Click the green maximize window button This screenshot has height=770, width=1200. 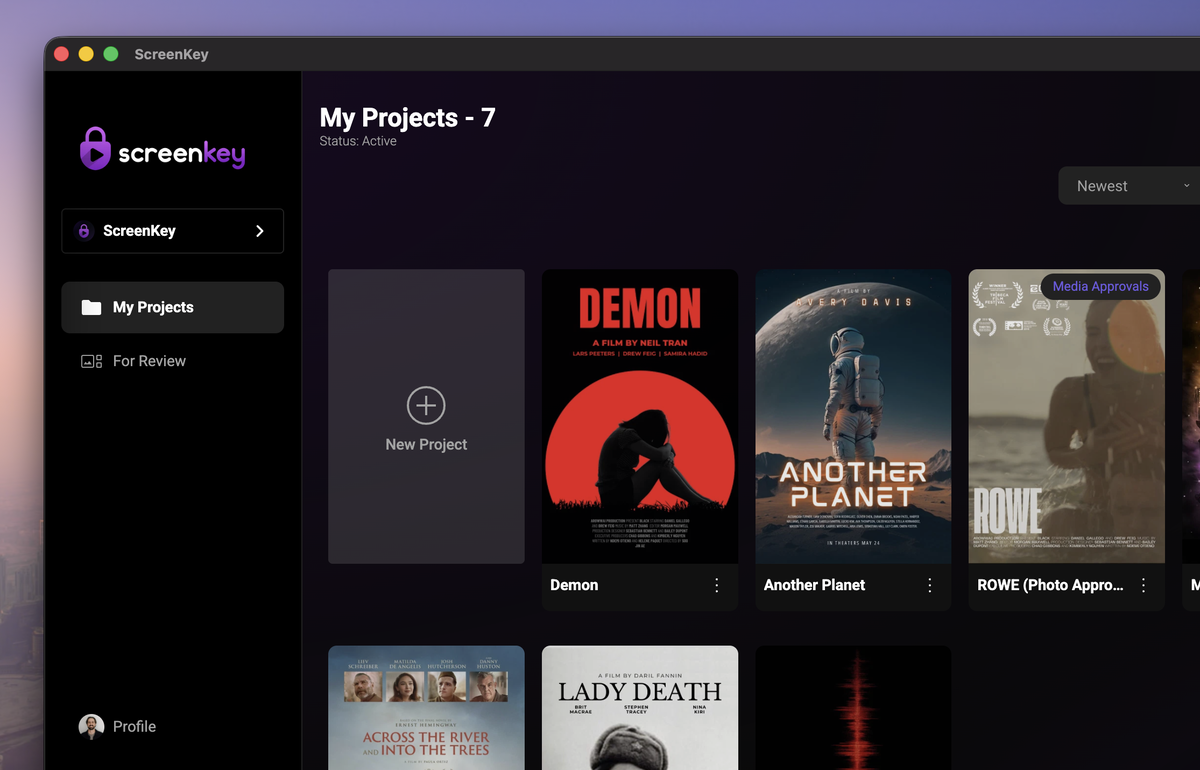(x=111, y=54)
